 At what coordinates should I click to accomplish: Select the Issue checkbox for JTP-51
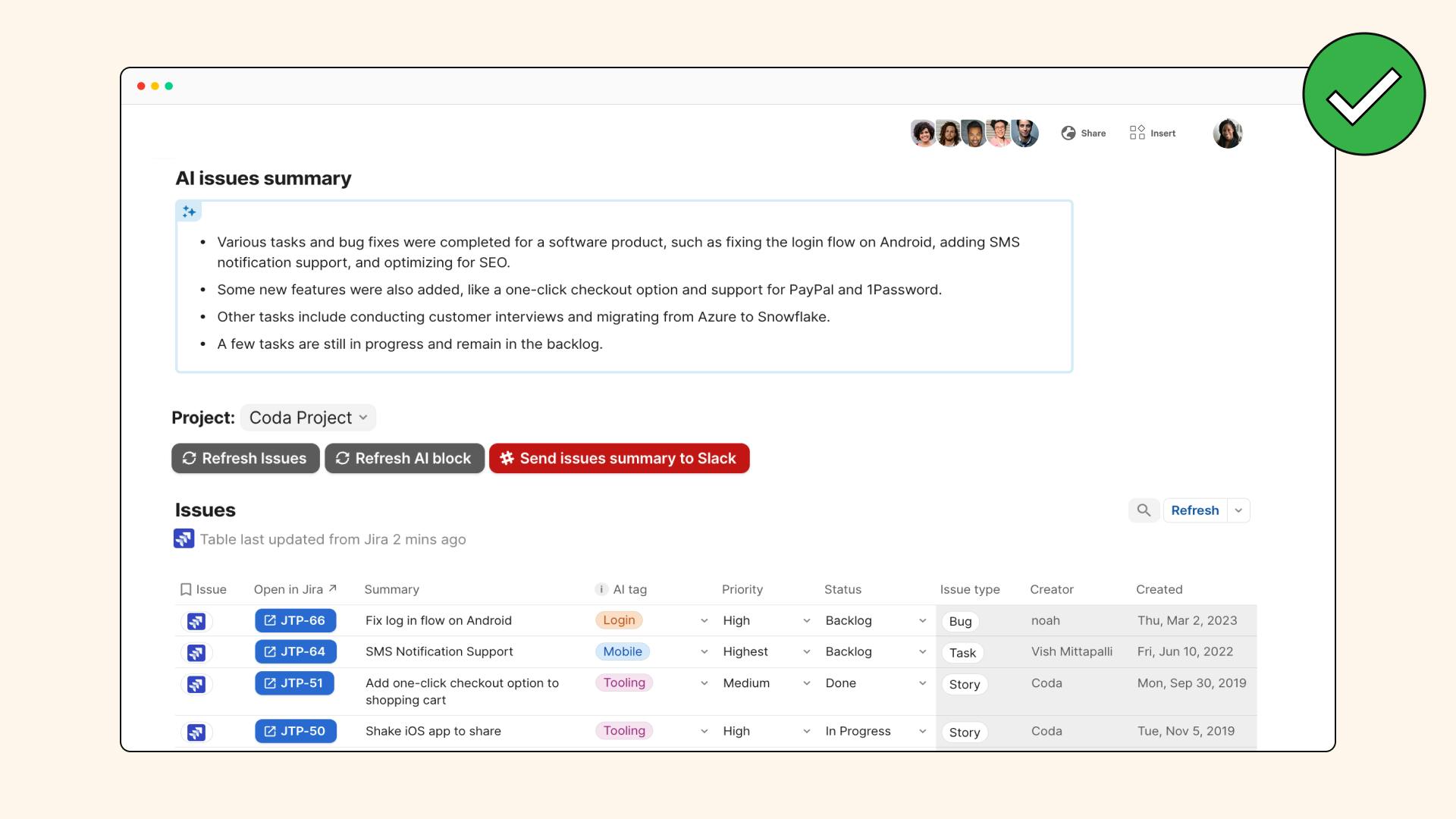[196, 683]
